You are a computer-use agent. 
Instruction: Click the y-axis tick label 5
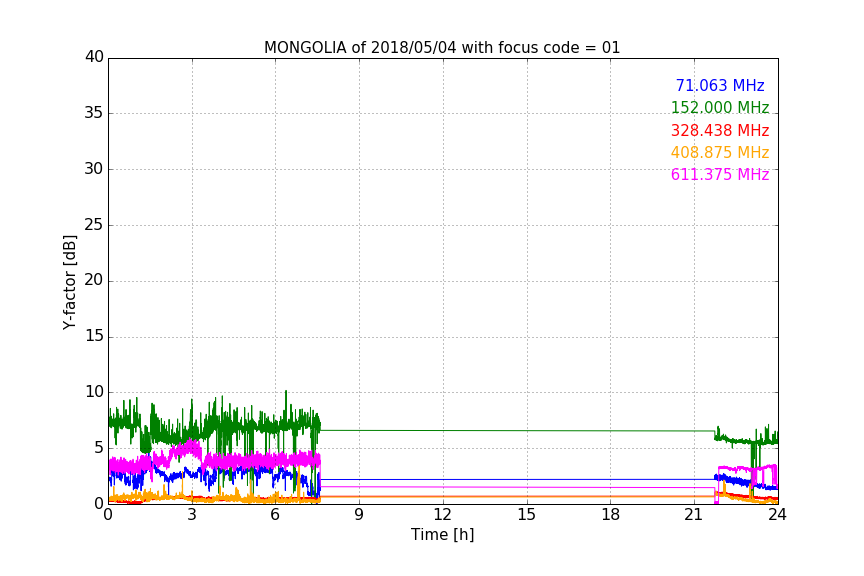[x=99, y=448]
